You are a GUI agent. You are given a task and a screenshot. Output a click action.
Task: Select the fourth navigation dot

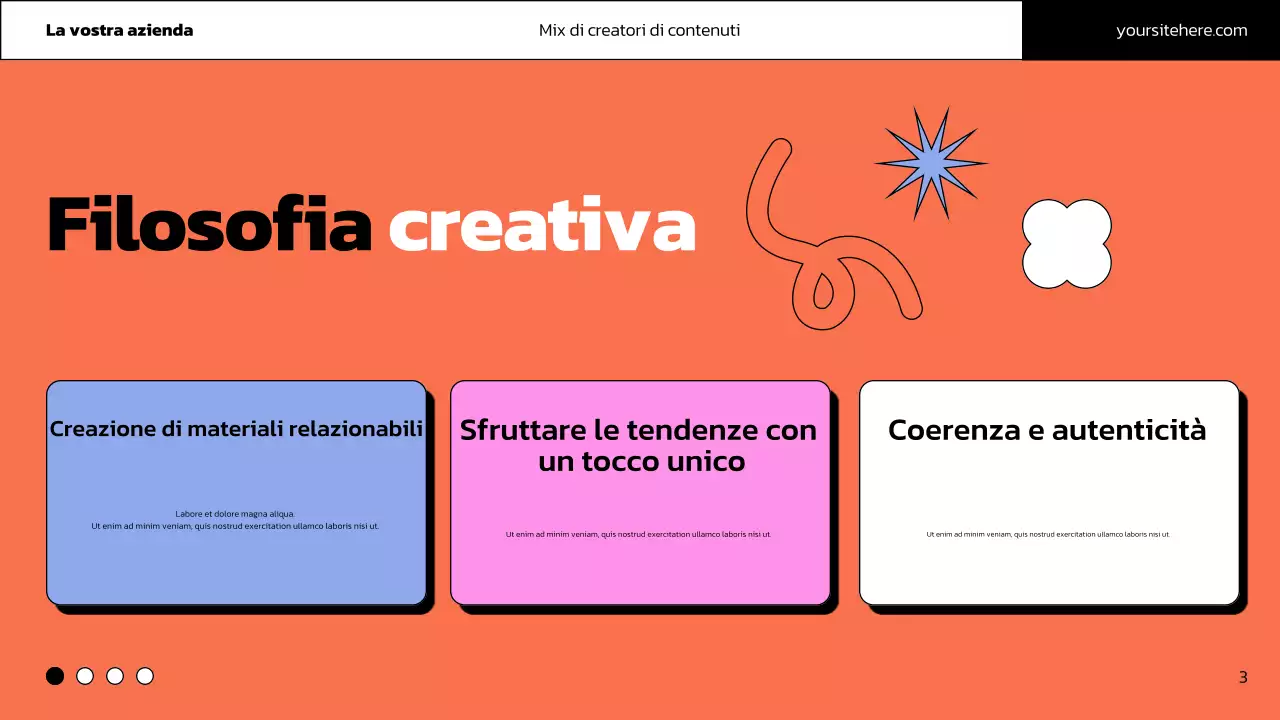(146, 676)
